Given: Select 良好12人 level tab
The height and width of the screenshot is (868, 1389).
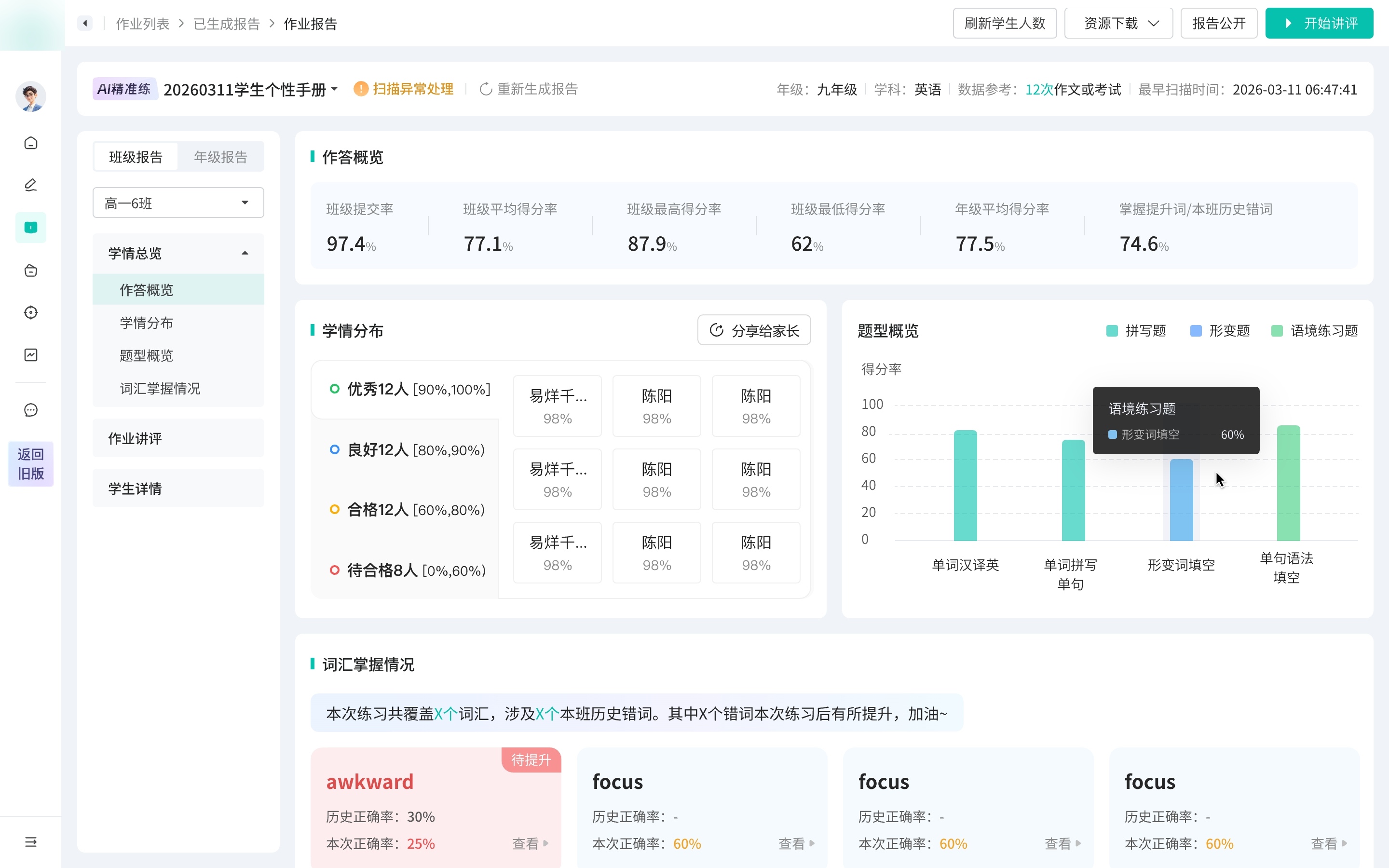Looking at the screenshot, I should point(405,450).
